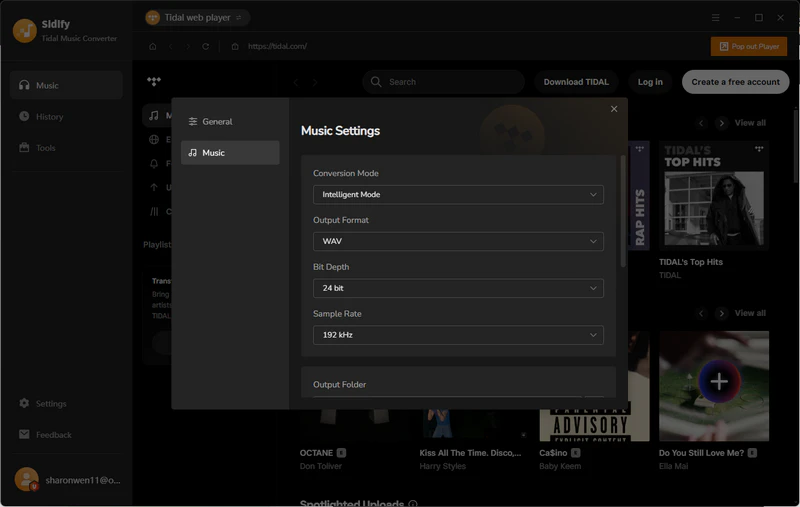Click the Tidal collection bars icon
The height and width of the screenshot is (507, 800).
(x=154, y=211)
